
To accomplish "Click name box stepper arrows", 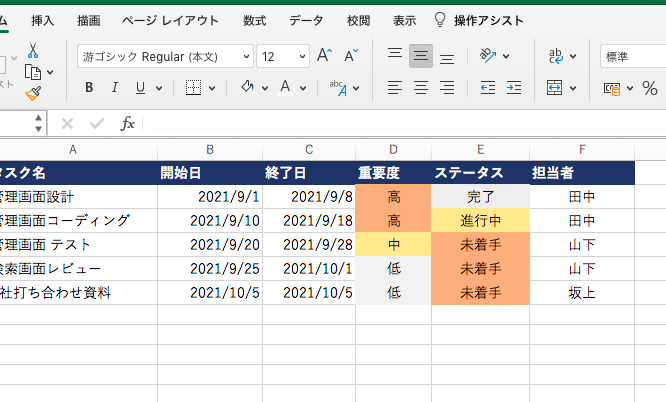I will (x=38, y=123).
